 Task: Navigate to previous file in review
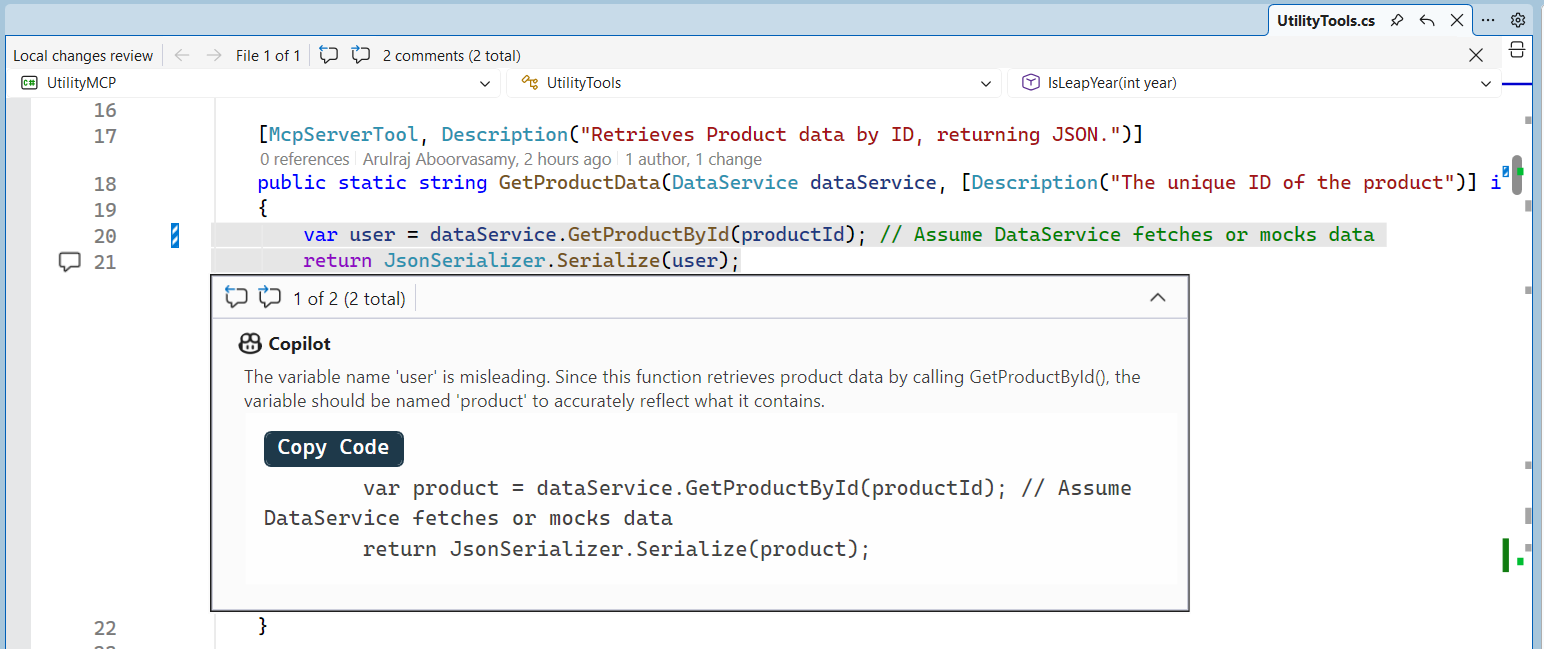[181, 56]
